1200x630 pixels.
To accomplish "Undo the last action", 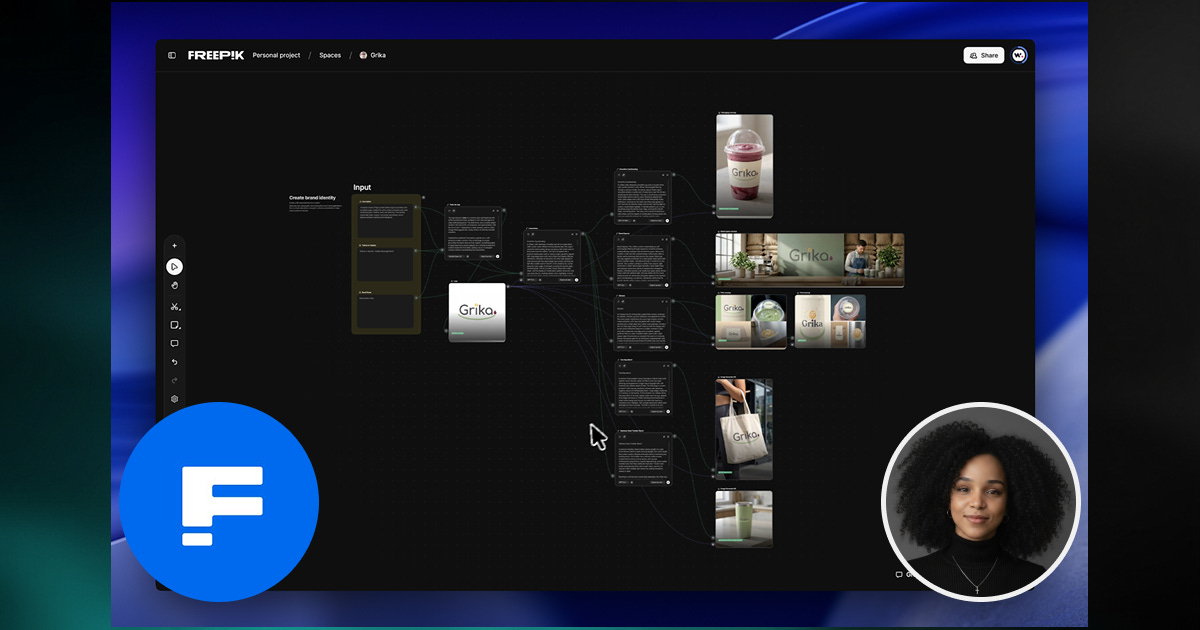I will click(x=174, y=362).
